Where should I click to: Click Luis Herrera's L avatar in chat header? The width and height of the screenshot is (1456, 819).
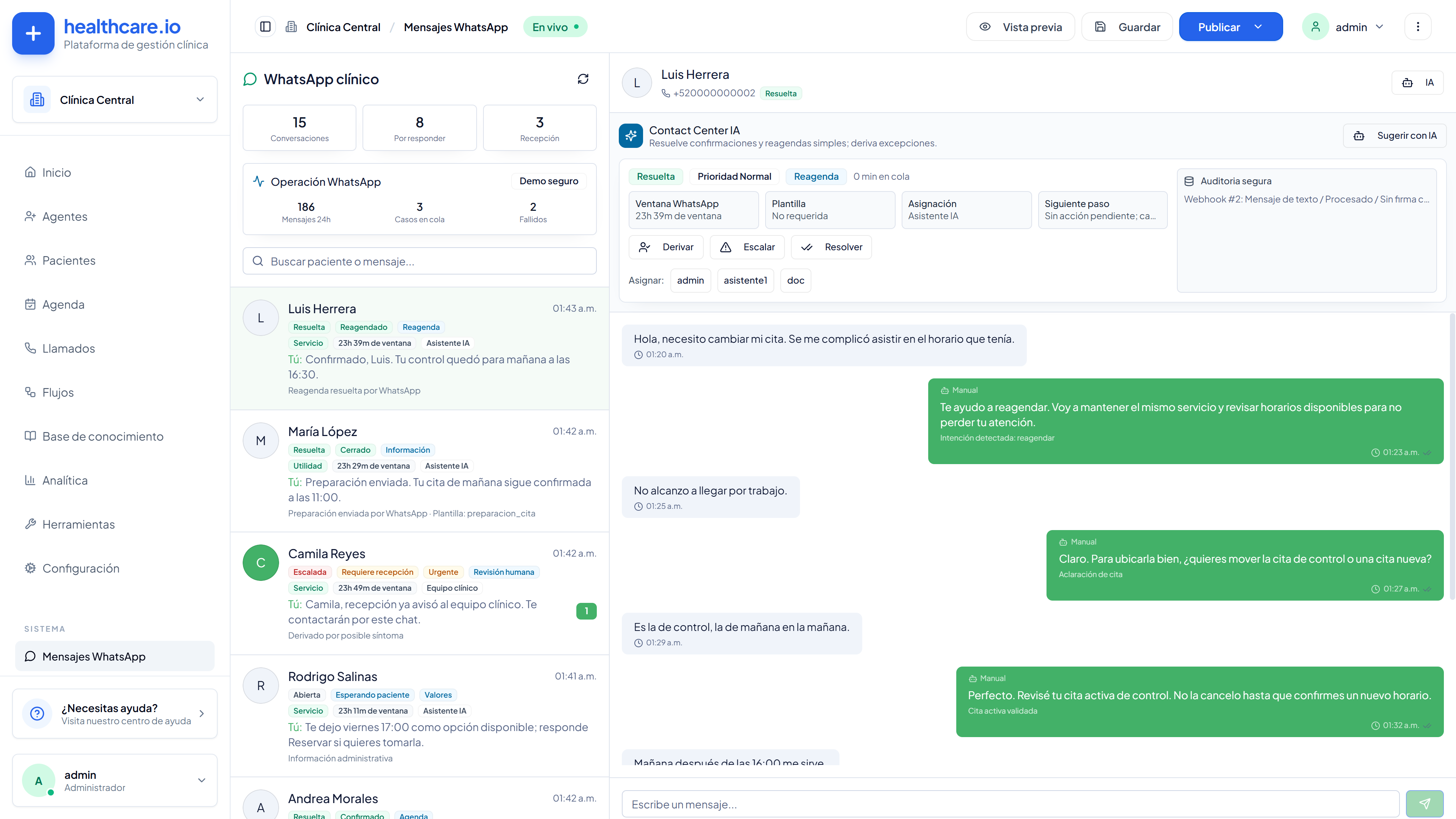click(637, 83)
